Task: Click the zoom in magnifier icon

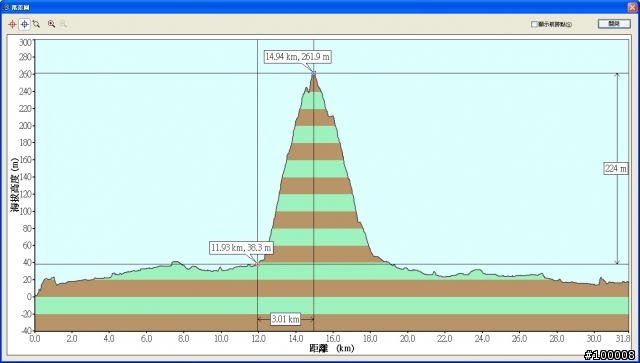Action: [x=51, y=24]
